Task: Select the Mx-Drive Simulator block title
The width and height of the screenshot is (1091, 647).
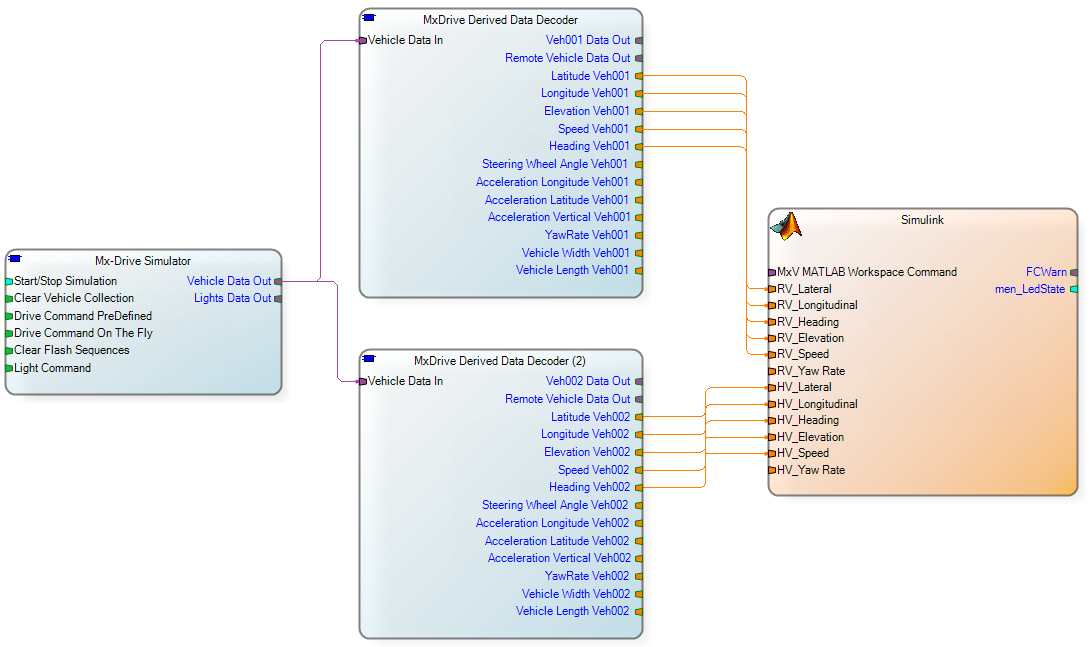Action: (x=143, y=261)
